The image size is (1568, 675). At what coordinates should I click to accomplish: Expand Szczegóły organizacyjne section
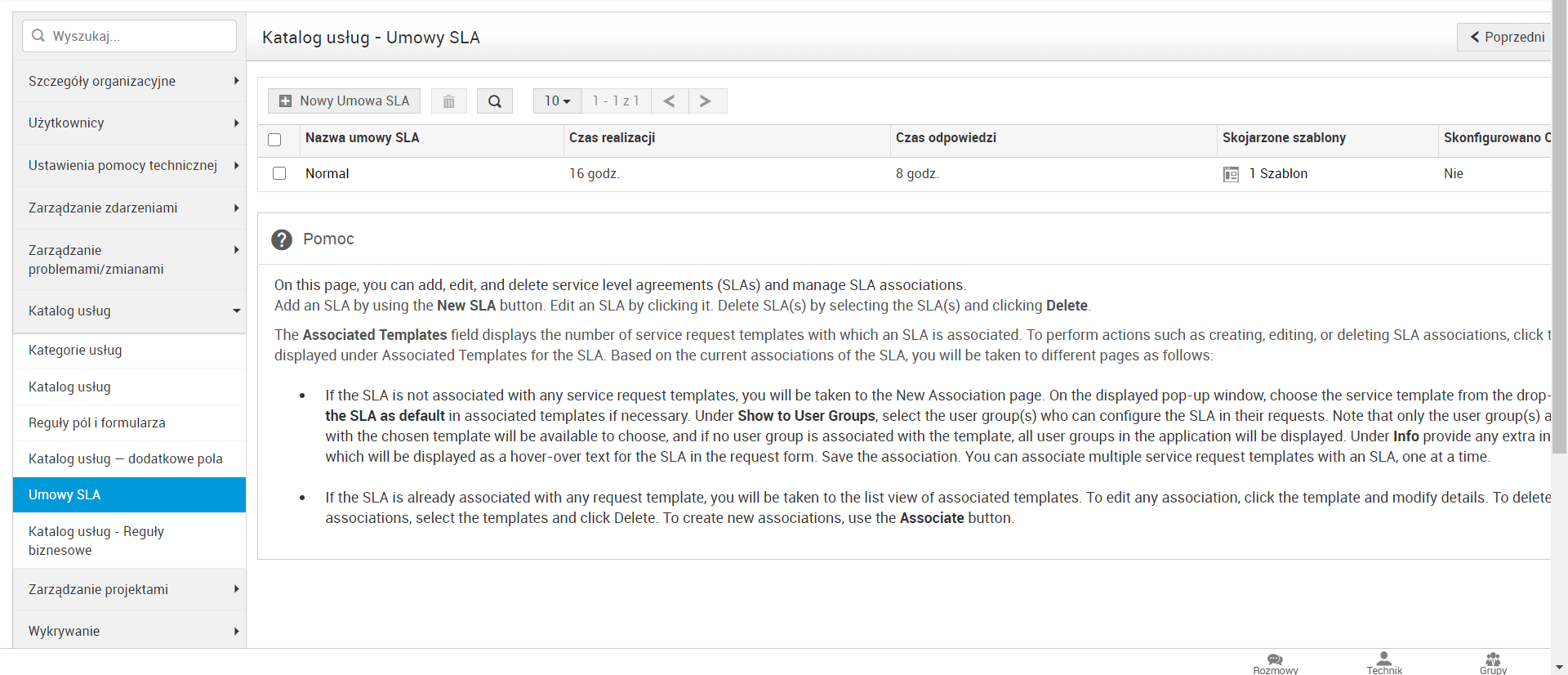pos(129,81)
